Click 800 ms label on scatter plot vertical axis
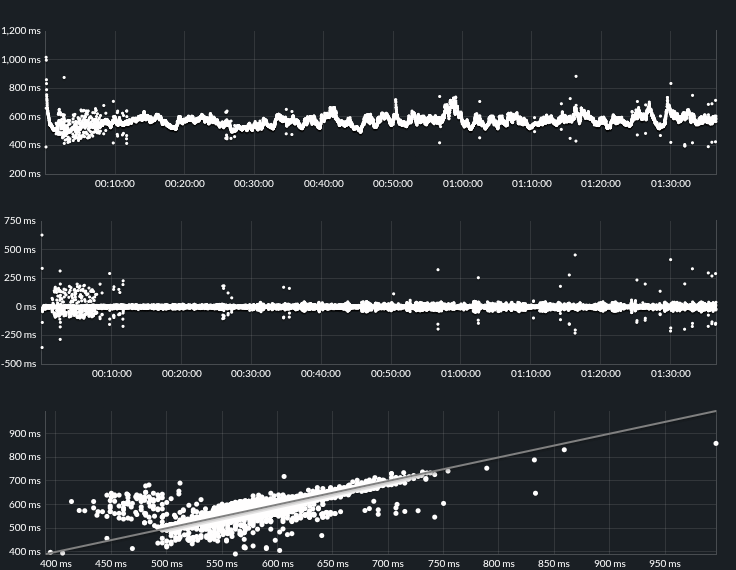 tap(25, 457)
